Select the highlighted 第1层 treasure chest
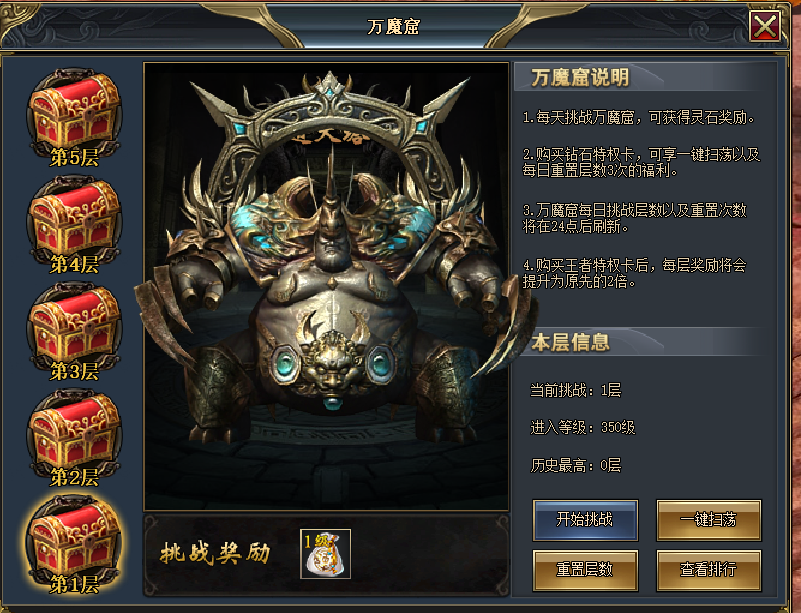Screen dimensions: 801x613 [75, 546]
